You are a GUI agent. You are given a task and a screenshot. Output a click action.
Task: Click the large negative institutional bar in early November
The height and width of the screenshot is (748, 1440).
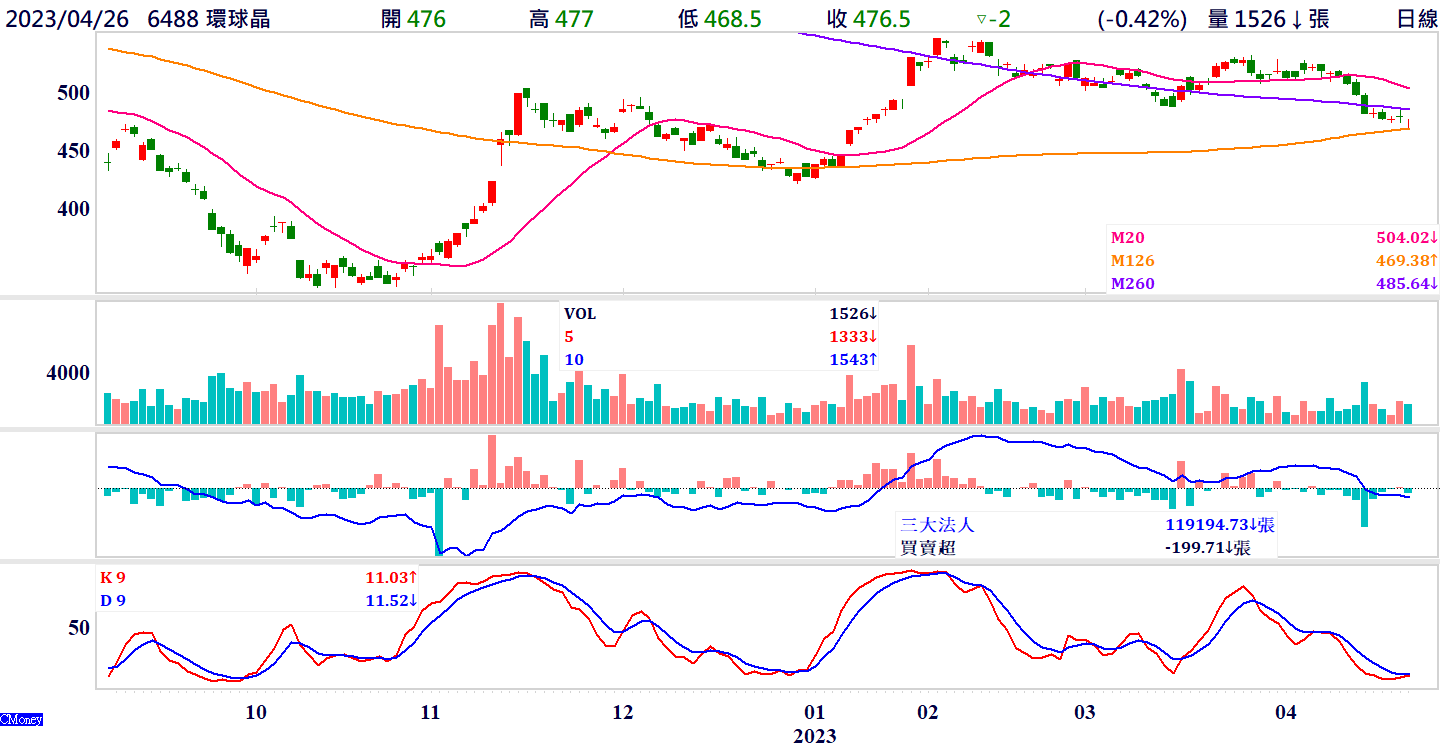click(439, 520)
